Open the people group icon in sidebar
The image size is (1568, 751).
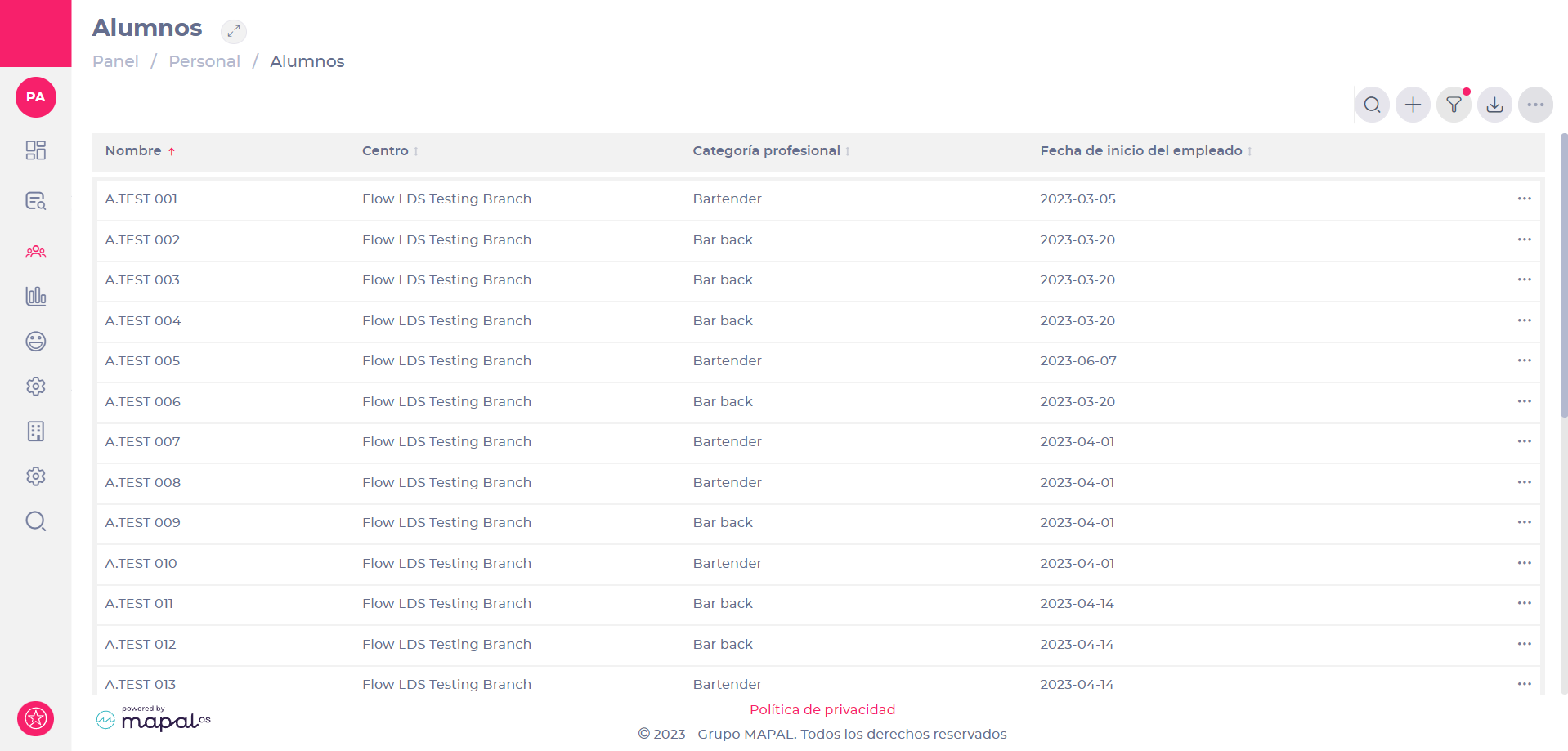(x=36, y=252)
